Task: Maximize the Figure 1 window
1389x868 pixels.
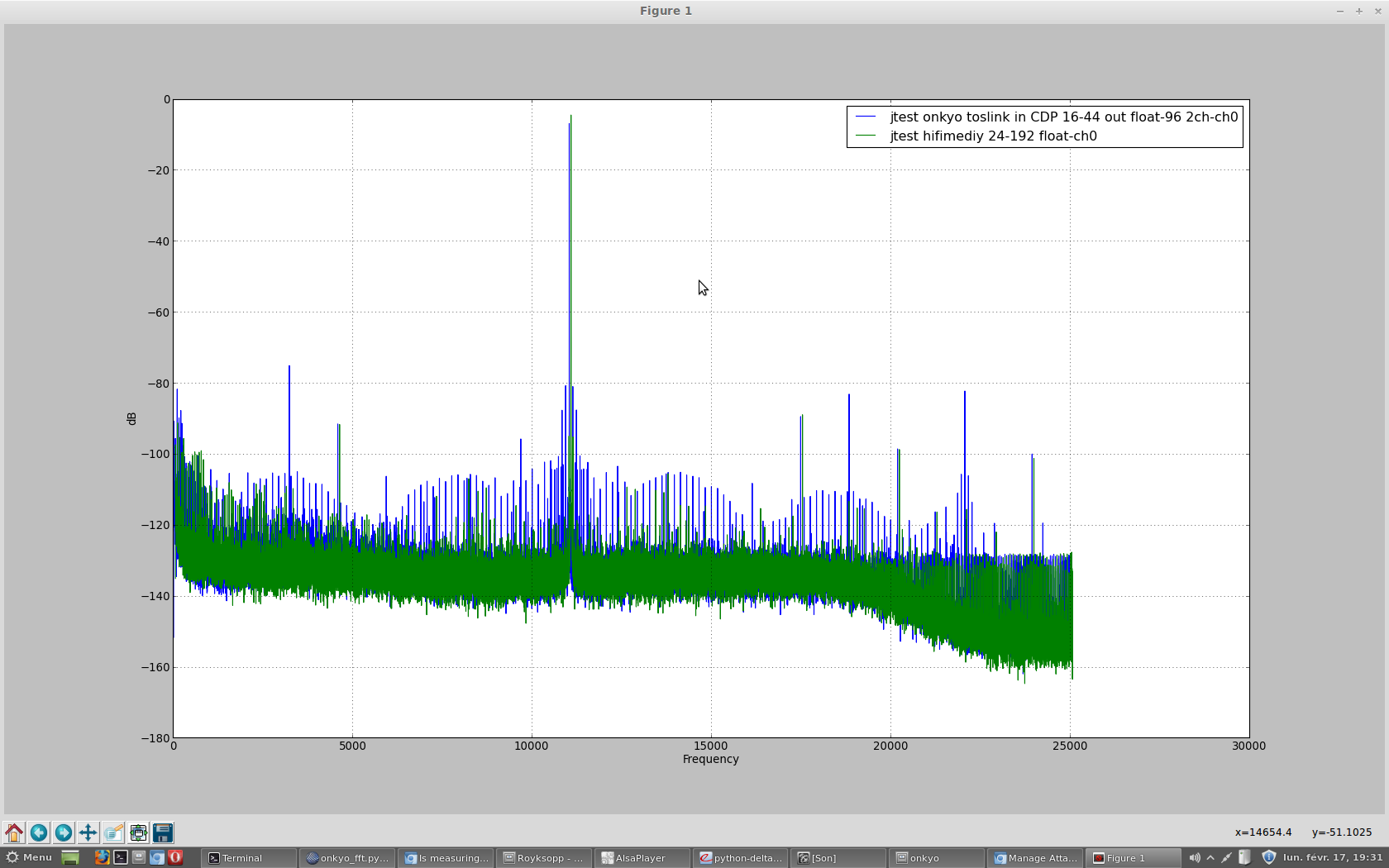Action: tap(1358, 11)
